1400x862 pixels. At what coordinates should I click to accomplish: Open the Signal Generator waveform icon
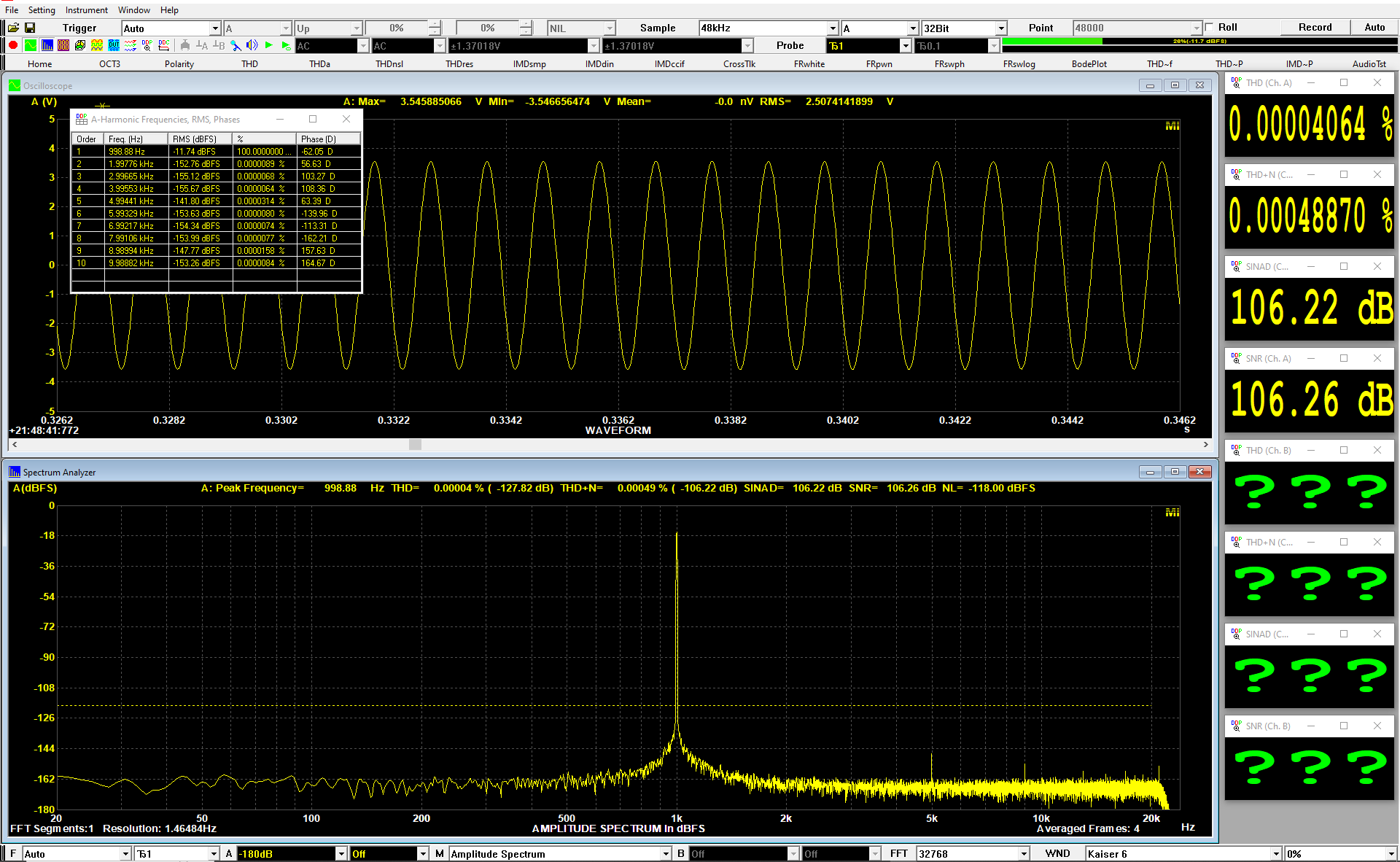tap(97, 45)
